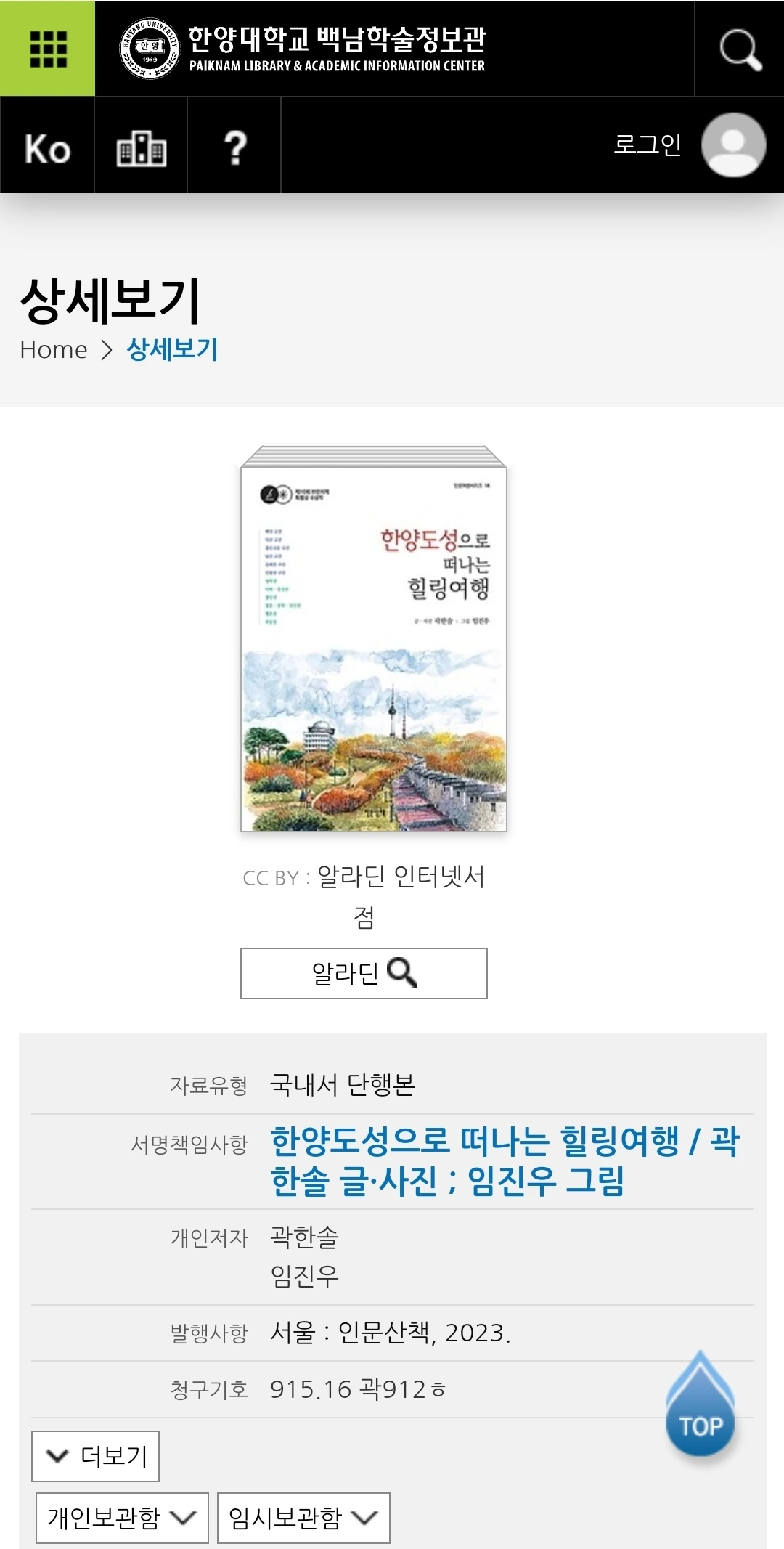Image resolution: width=784 pixels, height=1549 pixels.
Task: Select author 임진우
Action: [304, 1276]
